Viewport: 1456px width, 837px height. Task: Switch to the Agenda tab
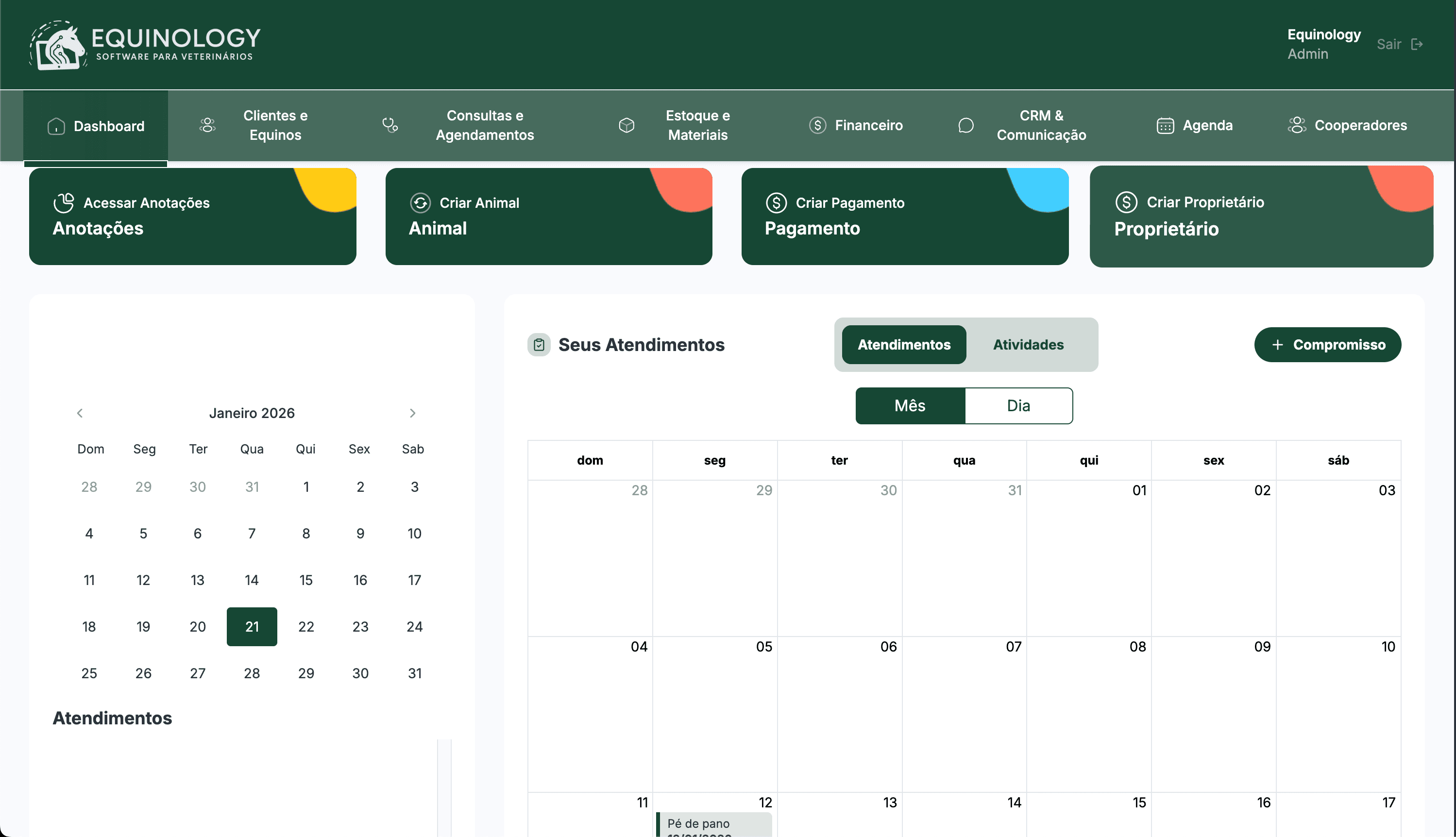[1207, 125]
